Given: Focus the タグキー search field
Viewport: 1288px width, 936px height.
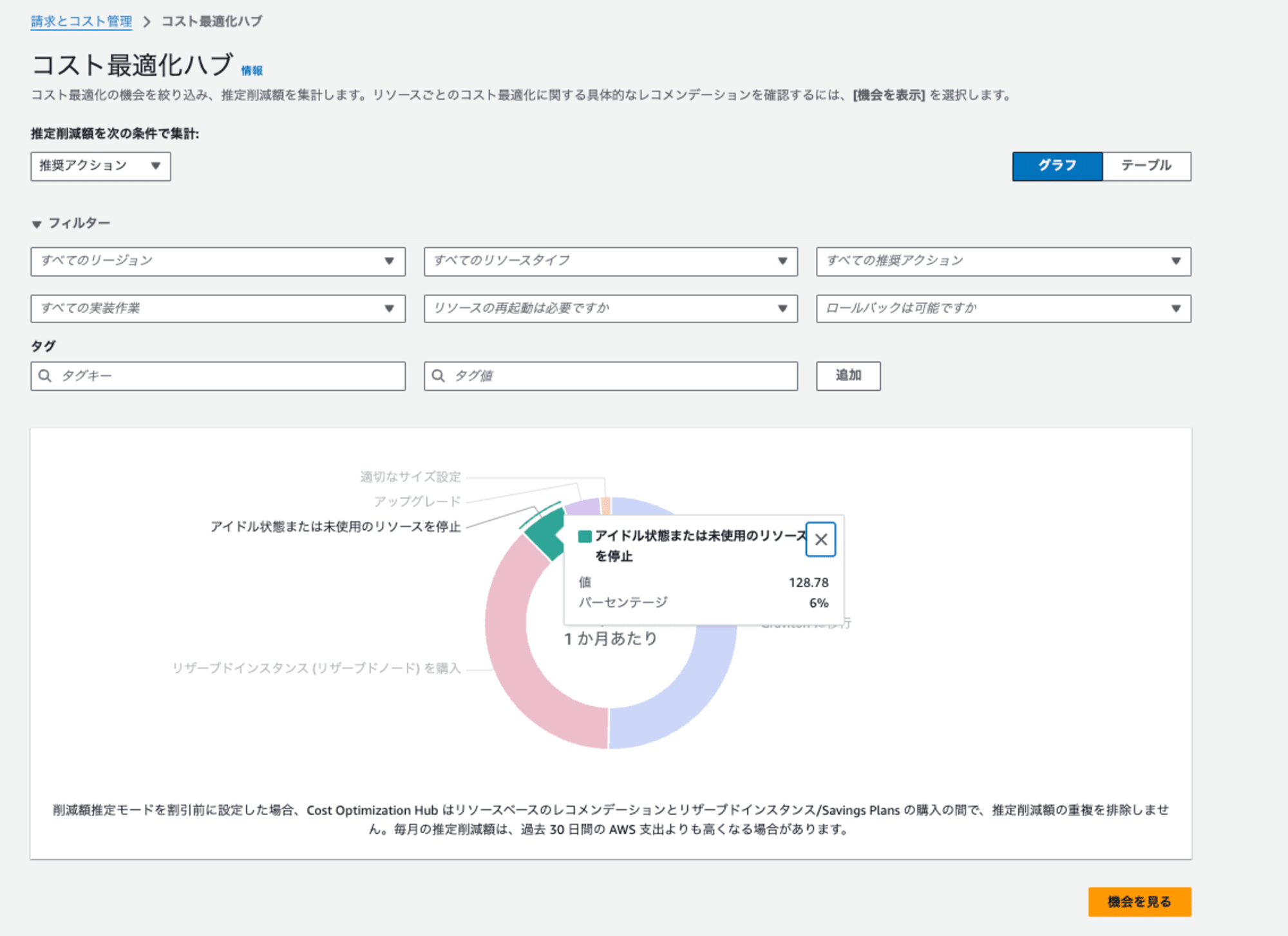Looking at the screenshot, I should tap(218, 376).
